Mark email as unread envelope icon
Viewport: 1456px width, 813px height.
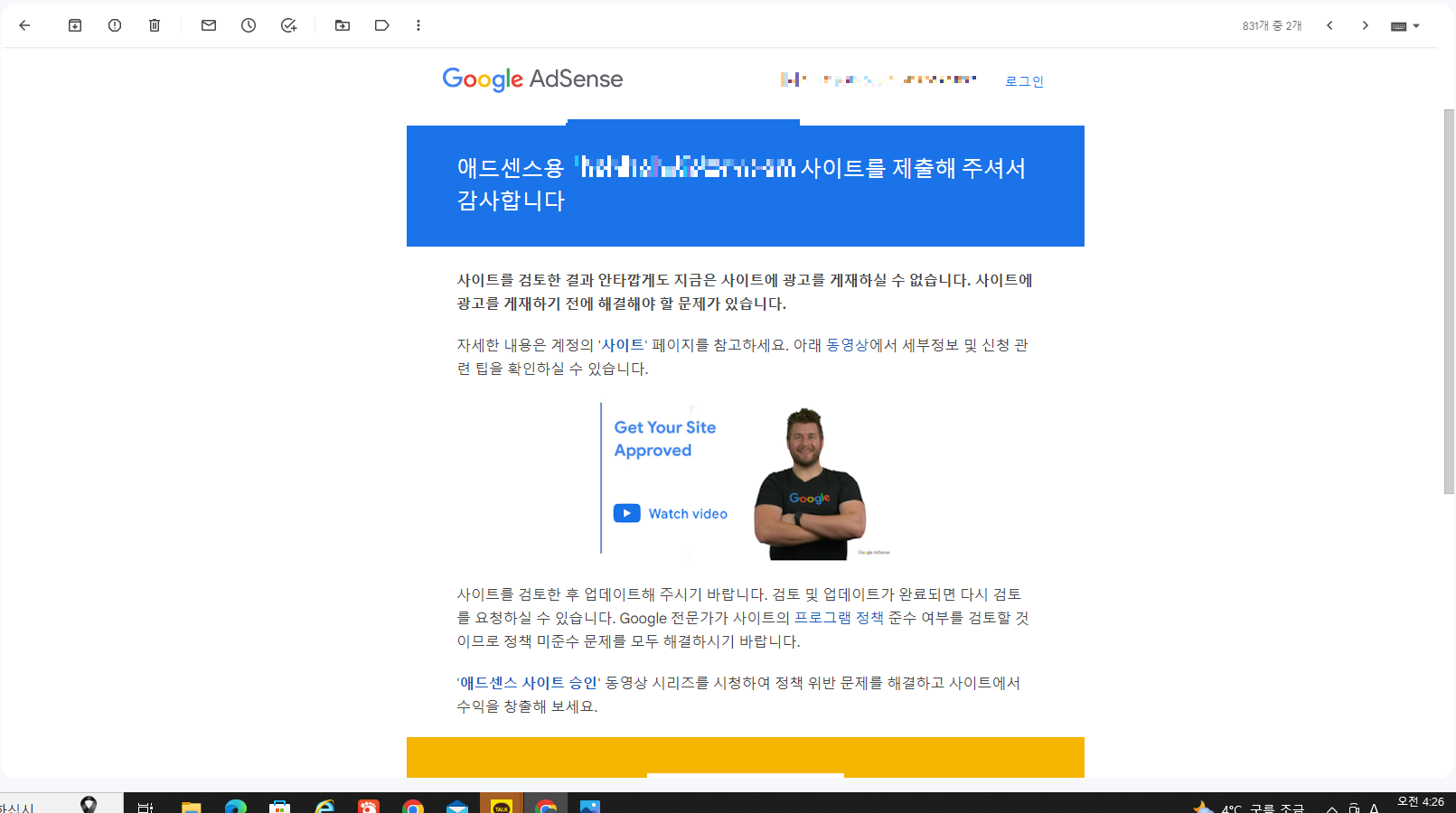[x=209, y=25]
